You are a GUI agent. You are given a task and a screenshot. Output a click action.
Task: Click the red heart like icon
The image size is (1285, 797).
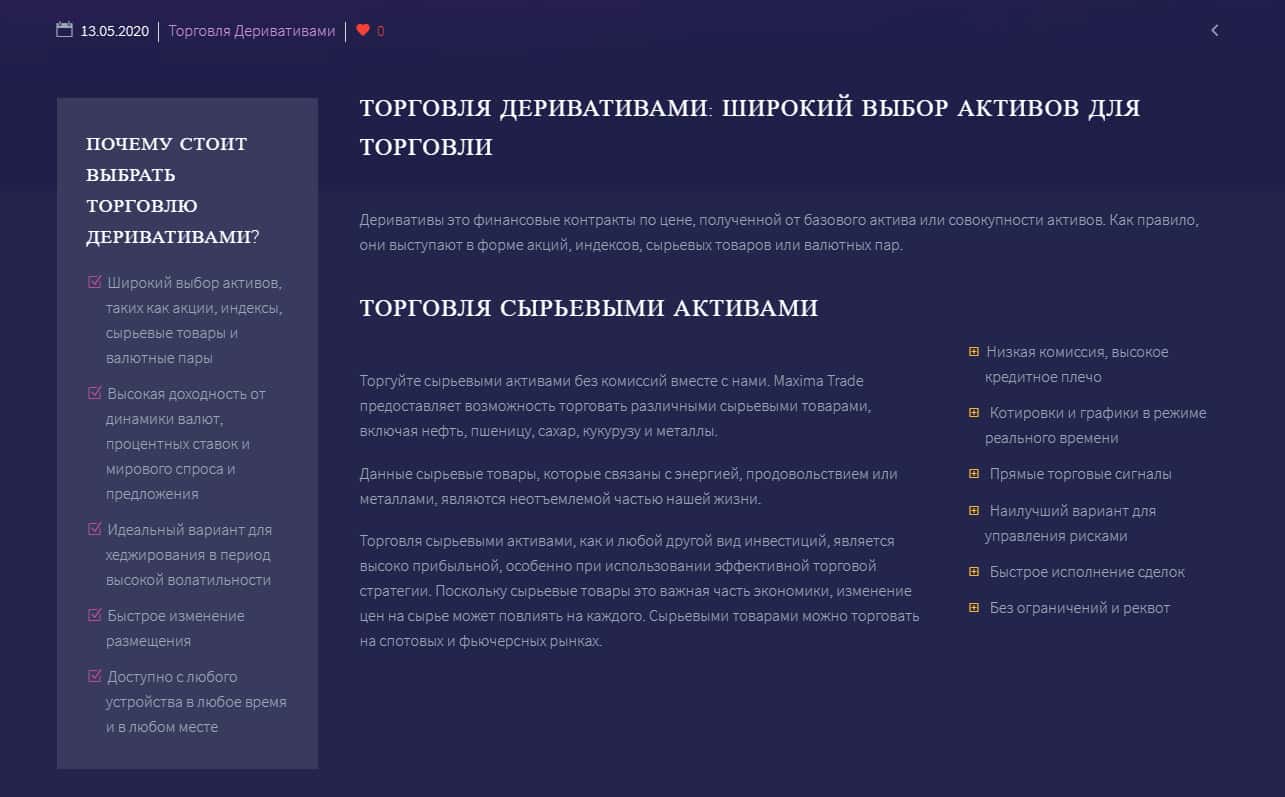(363, 30)
